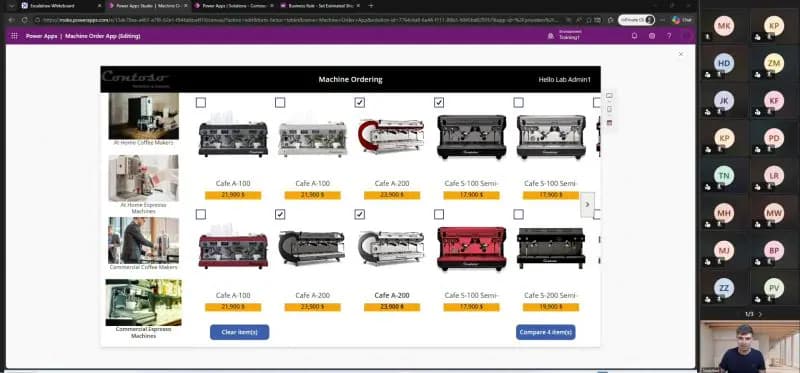The width and height of the screenshot is (800, 373).
Task: Click the Machine Order App (Editing) title
Action: (103, 36)
